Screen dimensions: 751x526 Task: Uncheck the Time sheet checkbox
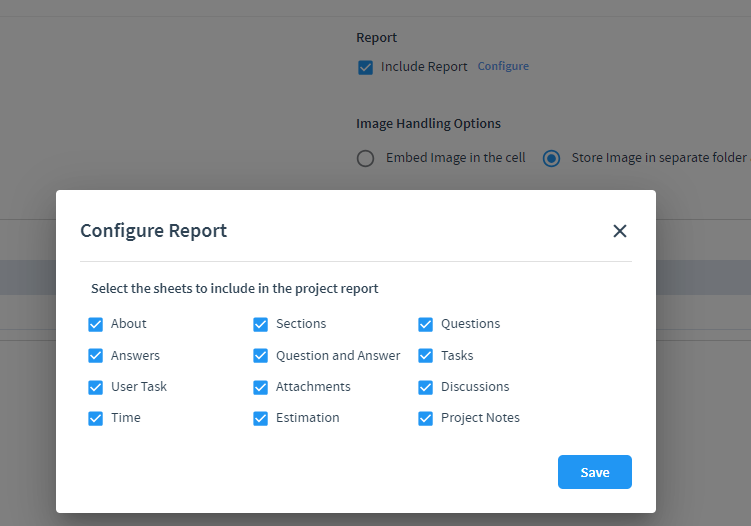click(x=96, y=418)
